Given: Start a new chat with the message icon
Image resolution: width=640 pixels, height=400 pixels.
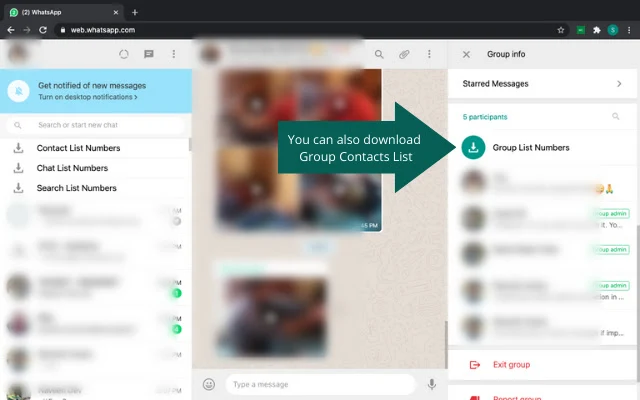Looking at the screenshot, I should click(149, 54).
